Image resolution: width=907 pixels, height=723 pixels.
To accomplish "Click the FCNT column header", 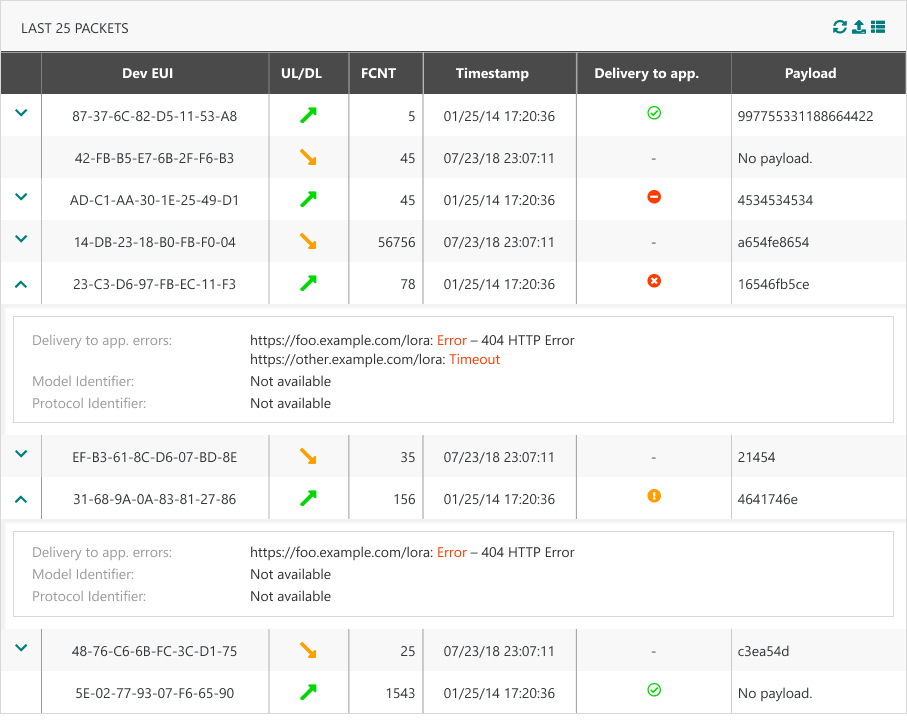I will tap(378, 73).
